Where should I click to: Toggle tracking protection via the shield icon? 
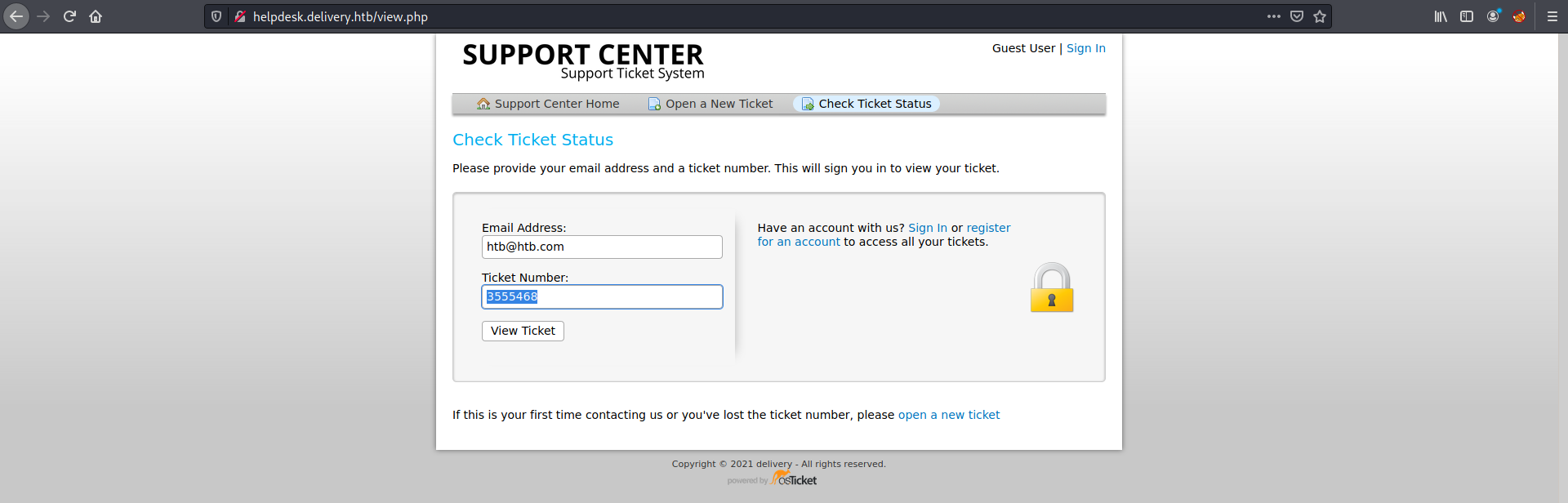[x=215, y=16]
